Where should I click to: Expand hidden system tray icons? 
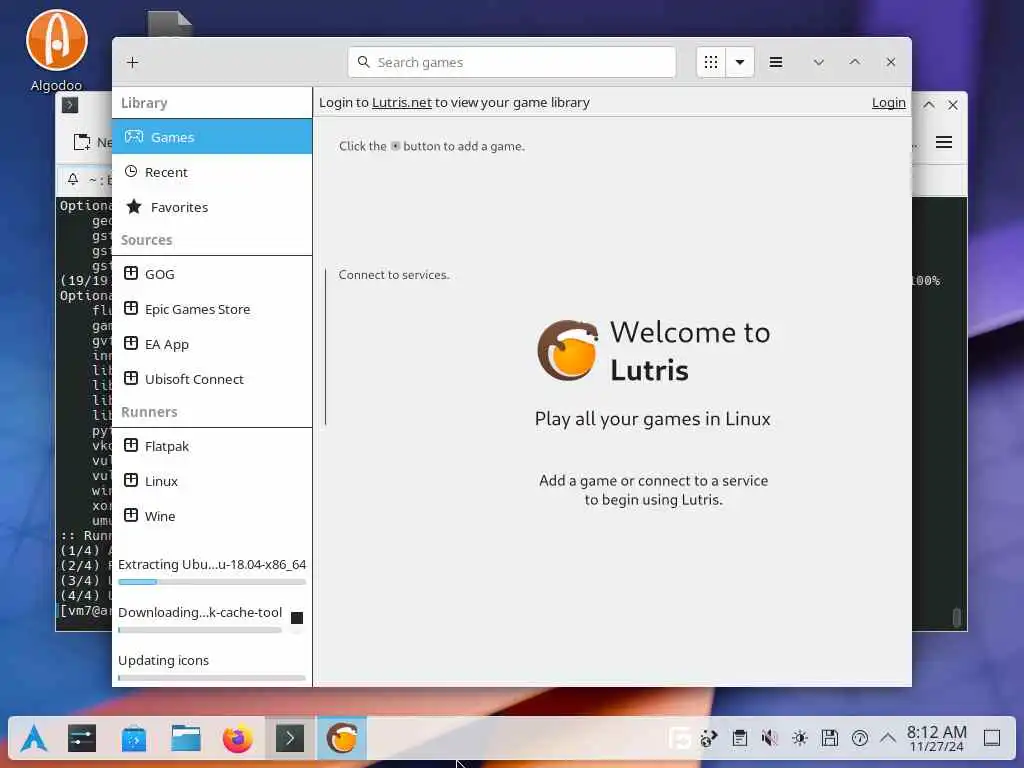click(x=888, y=739)
